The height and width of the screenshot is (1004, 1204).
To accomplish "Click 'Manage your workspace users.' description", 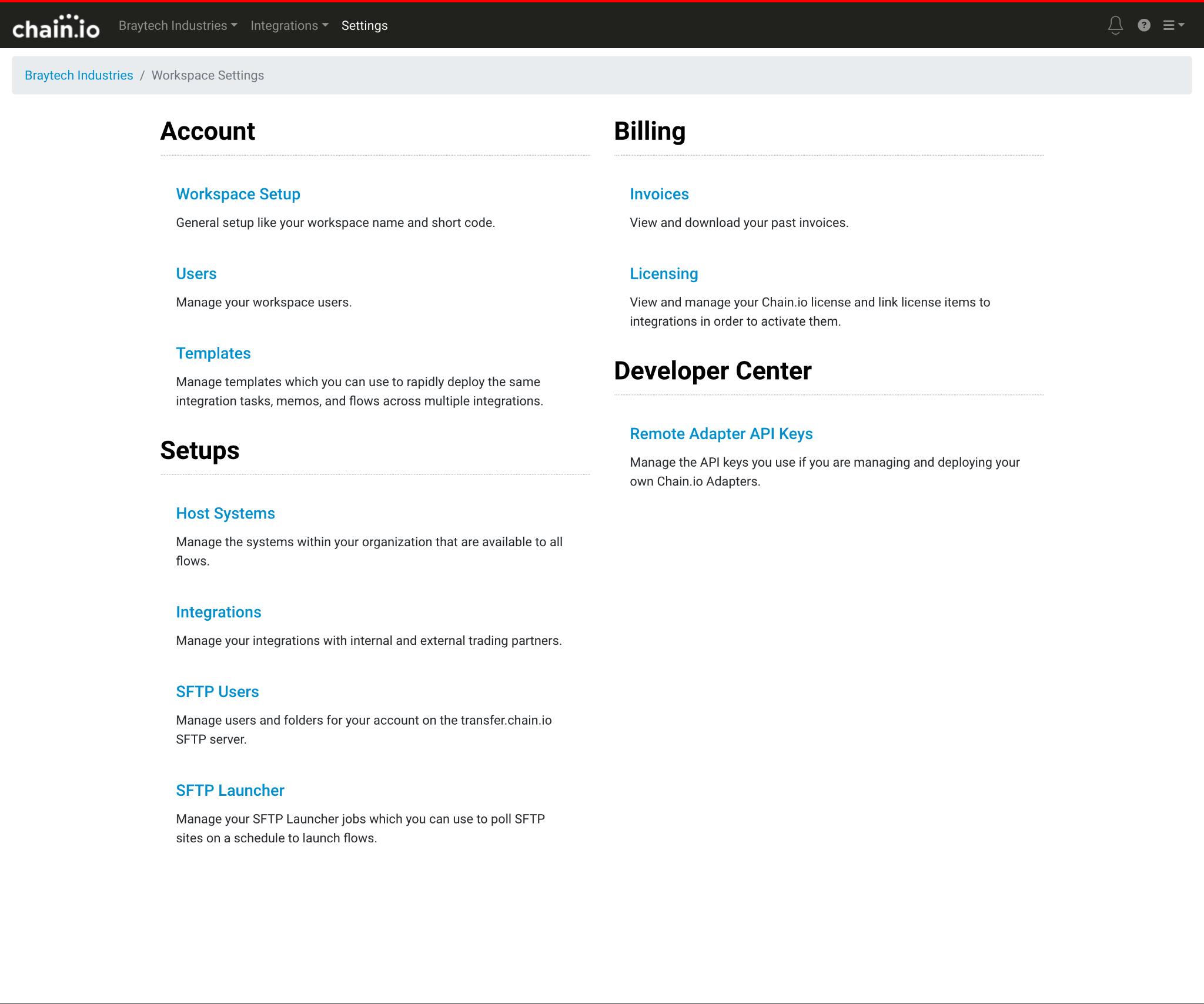I will [264, 302].
